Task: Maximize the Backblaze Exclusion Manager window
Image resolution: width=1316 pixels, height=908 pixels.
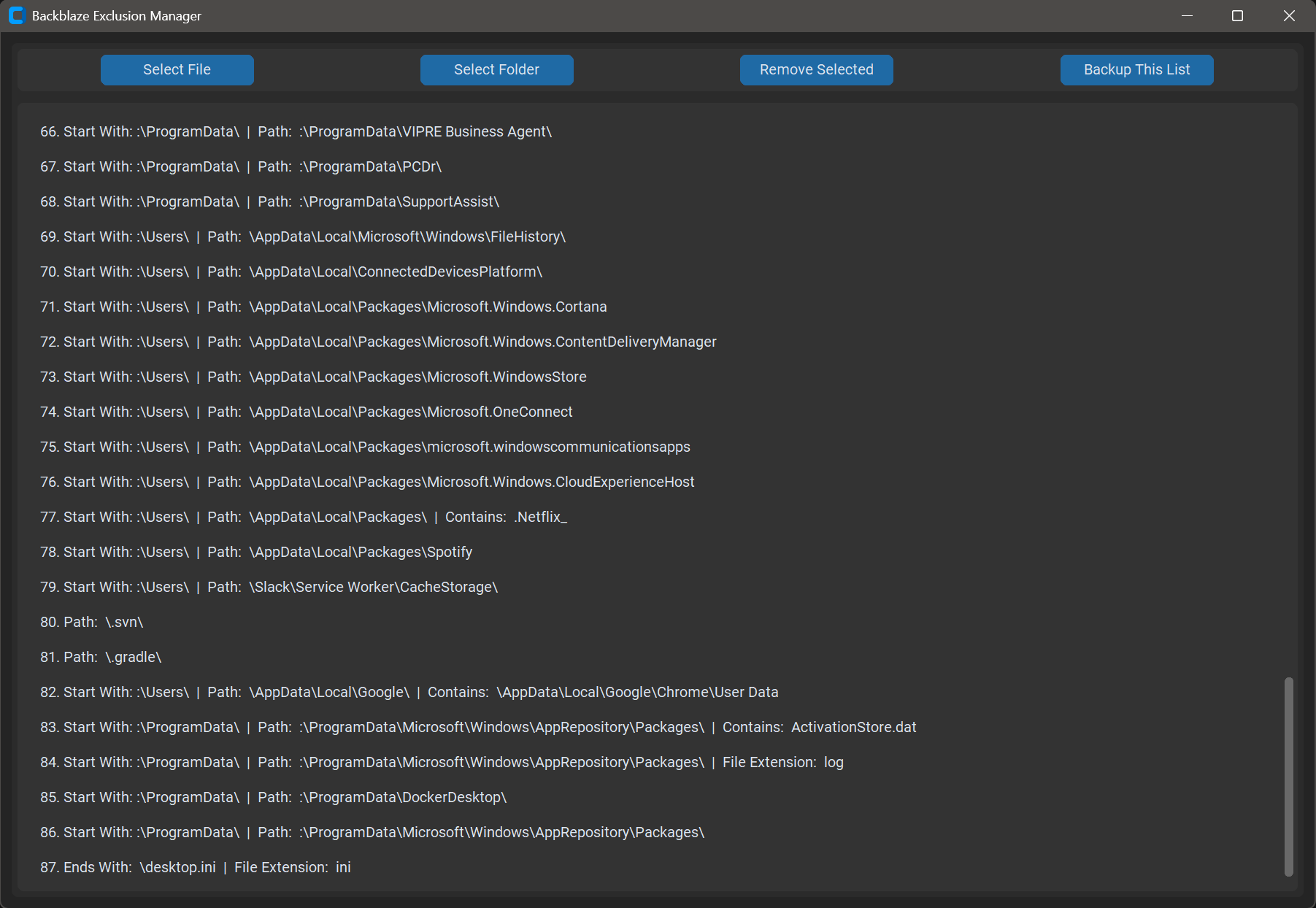Action: (1237, 15)
